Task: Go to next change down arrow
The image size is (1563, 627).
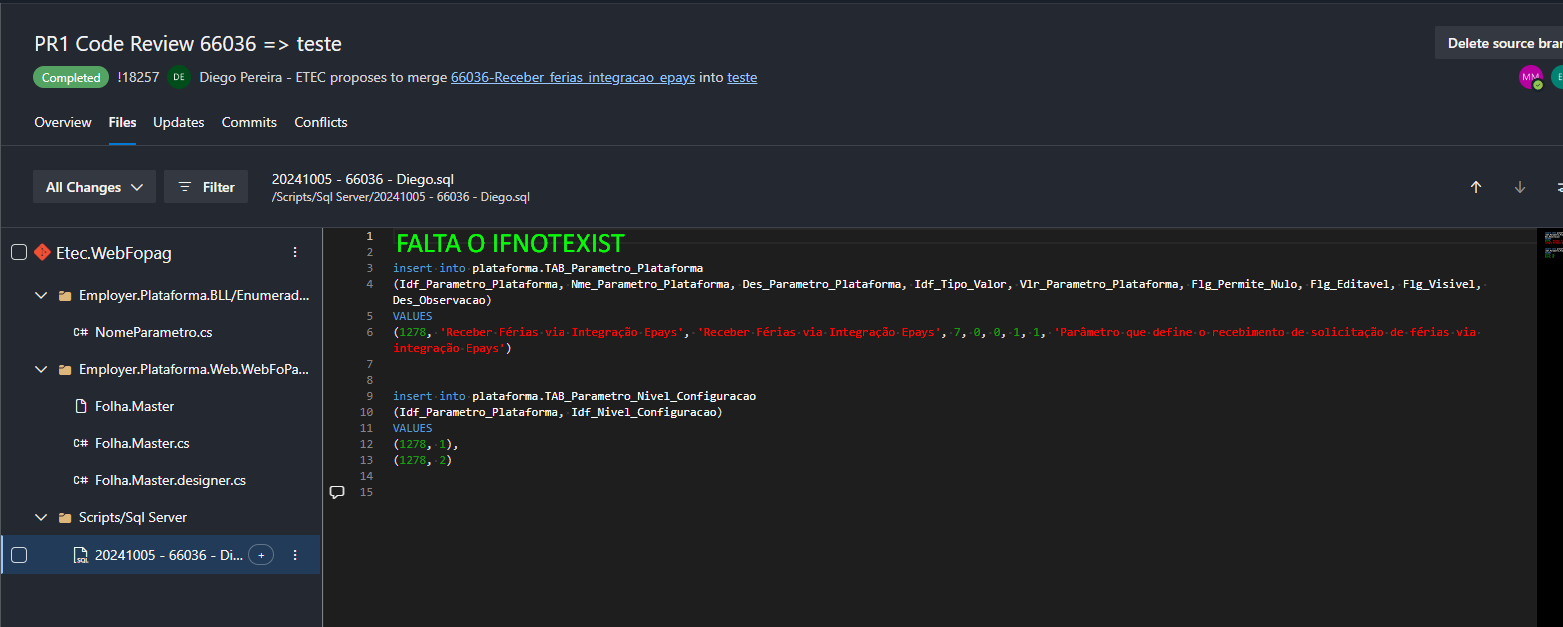Action: (1520, 187)
